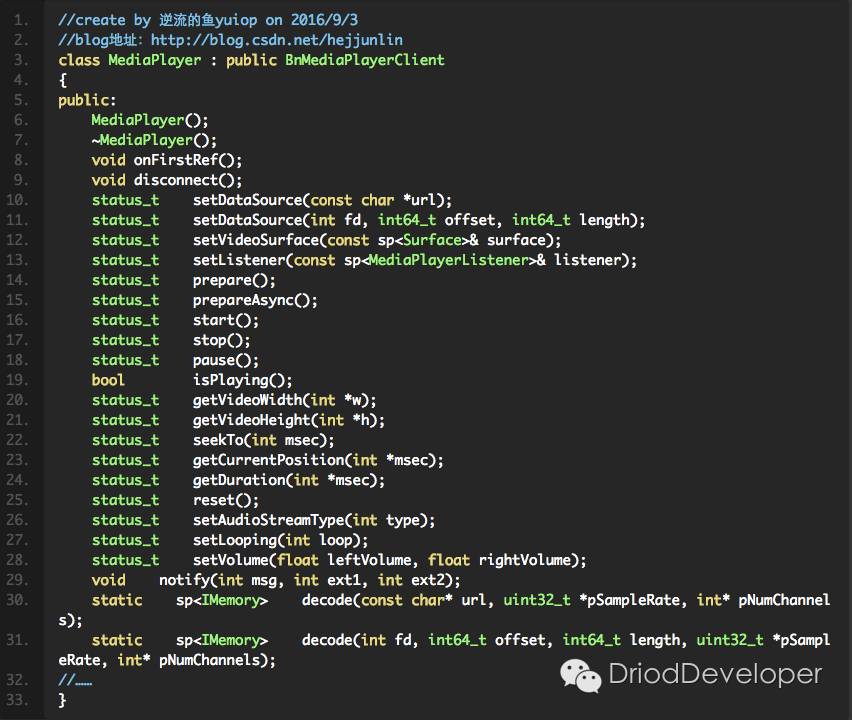Click 'prepareAsync();' method
This screenshot has height=720, width=852.
255,300
